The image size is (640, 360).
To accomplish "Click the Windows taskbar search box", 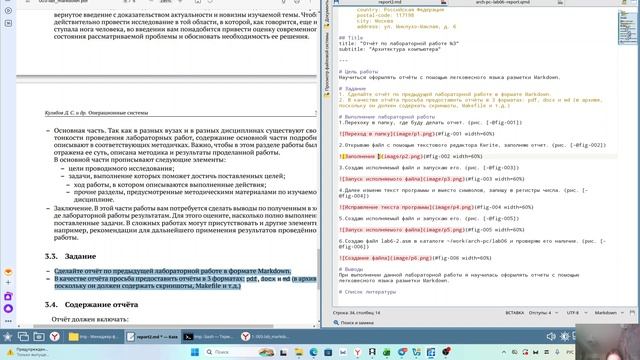I will tap(239, 352).
